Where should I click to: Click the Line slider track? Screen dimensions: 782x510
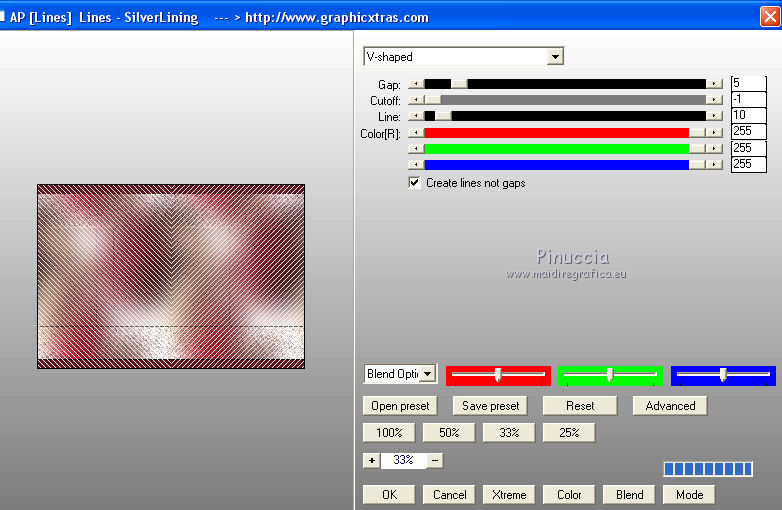pyautogui.click(x=565, y=116)
